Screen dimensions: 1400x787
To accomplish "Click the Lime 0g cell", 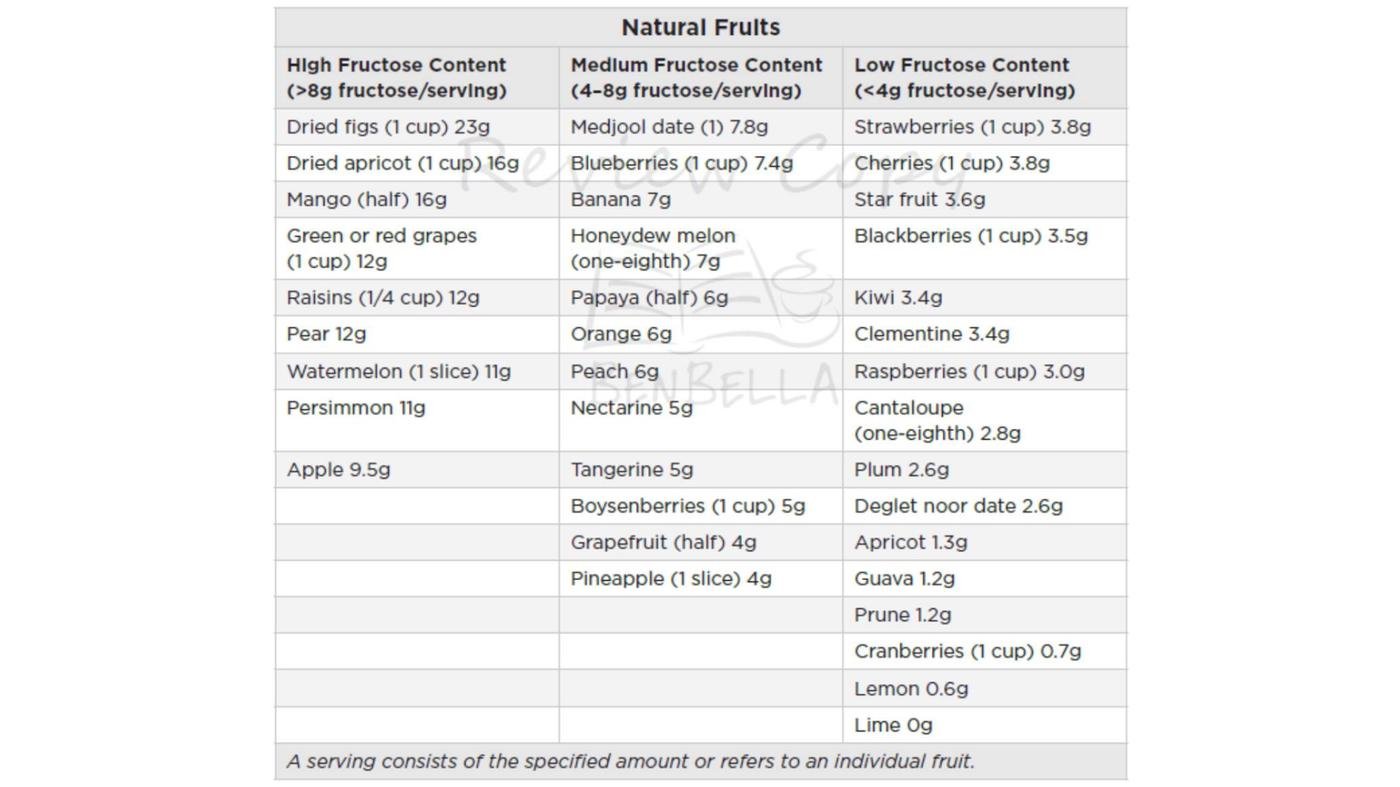I will [x=893, y=725].
